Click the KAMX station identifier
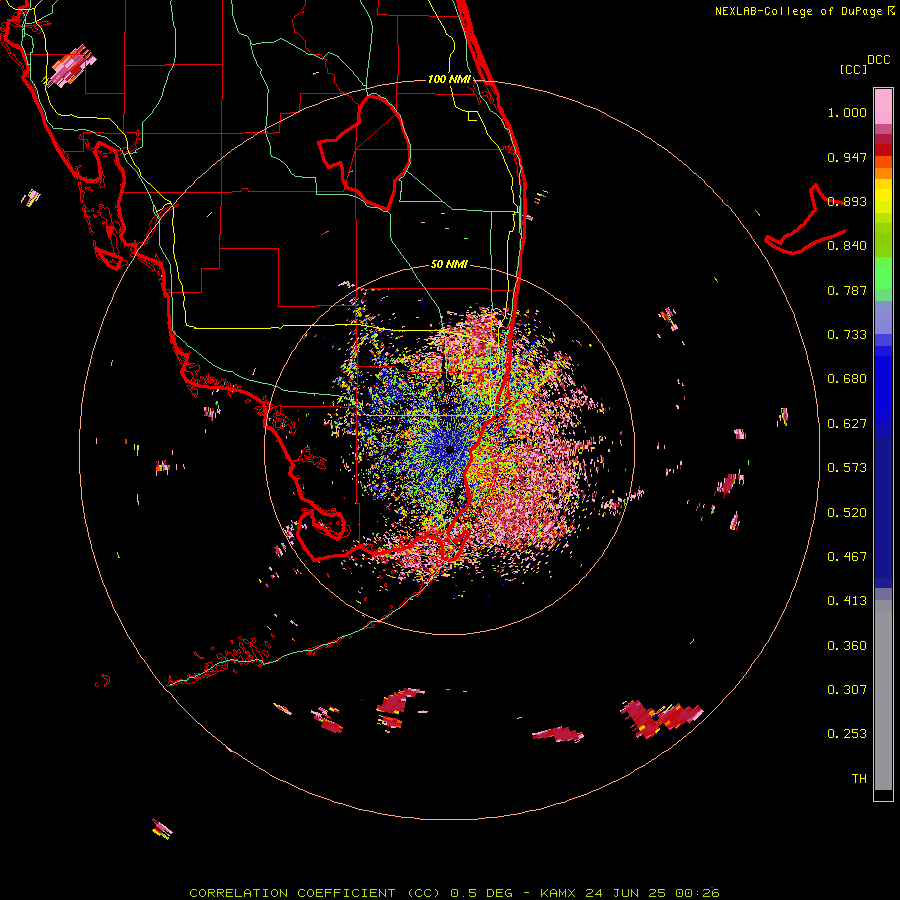900x900 pixels. click(x=559, y=893)
